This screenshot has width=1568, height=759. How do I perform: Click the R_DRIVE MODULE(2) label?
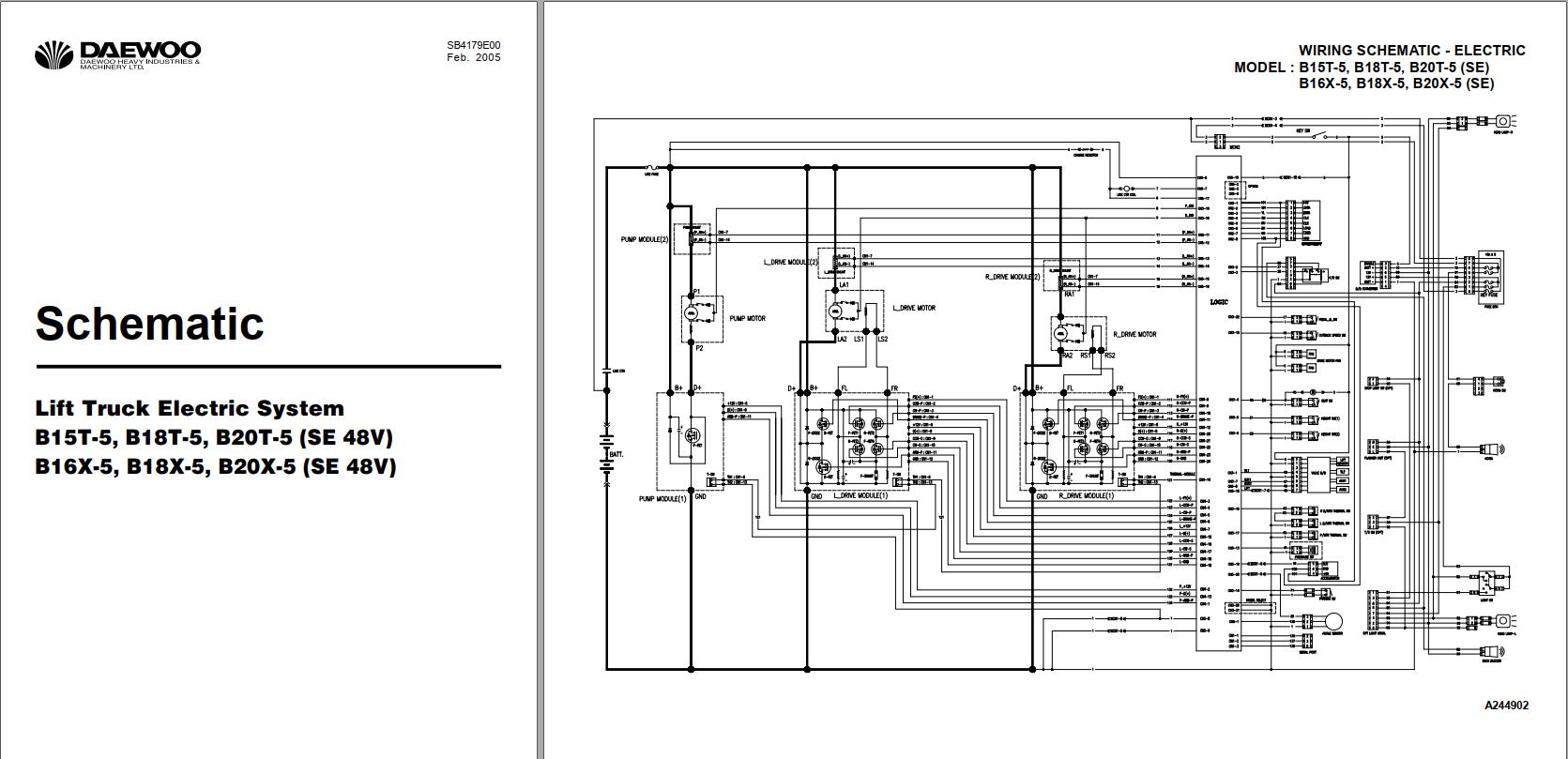pyautogui.click(x=1013, y=277)
